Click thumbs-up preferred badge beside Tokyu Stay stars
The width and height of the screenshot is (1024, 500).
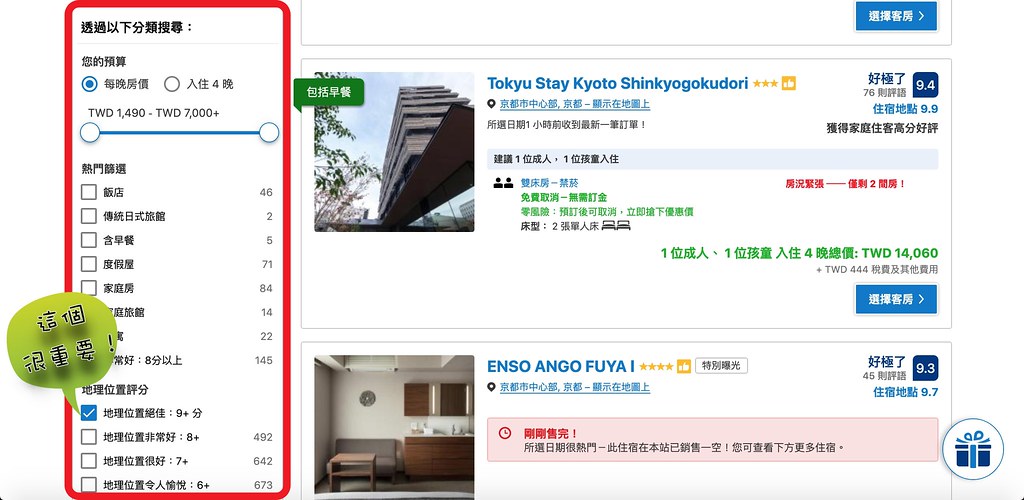tap(788, 84)
